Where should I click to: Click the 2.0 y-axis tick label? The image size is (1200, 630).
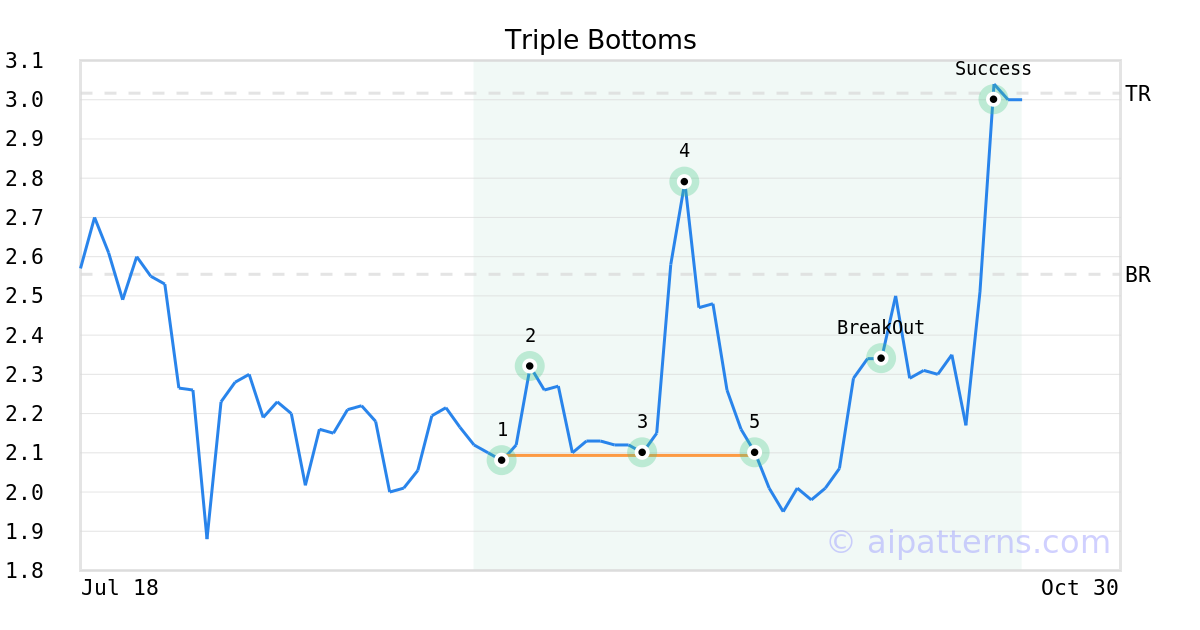point(24,492)
